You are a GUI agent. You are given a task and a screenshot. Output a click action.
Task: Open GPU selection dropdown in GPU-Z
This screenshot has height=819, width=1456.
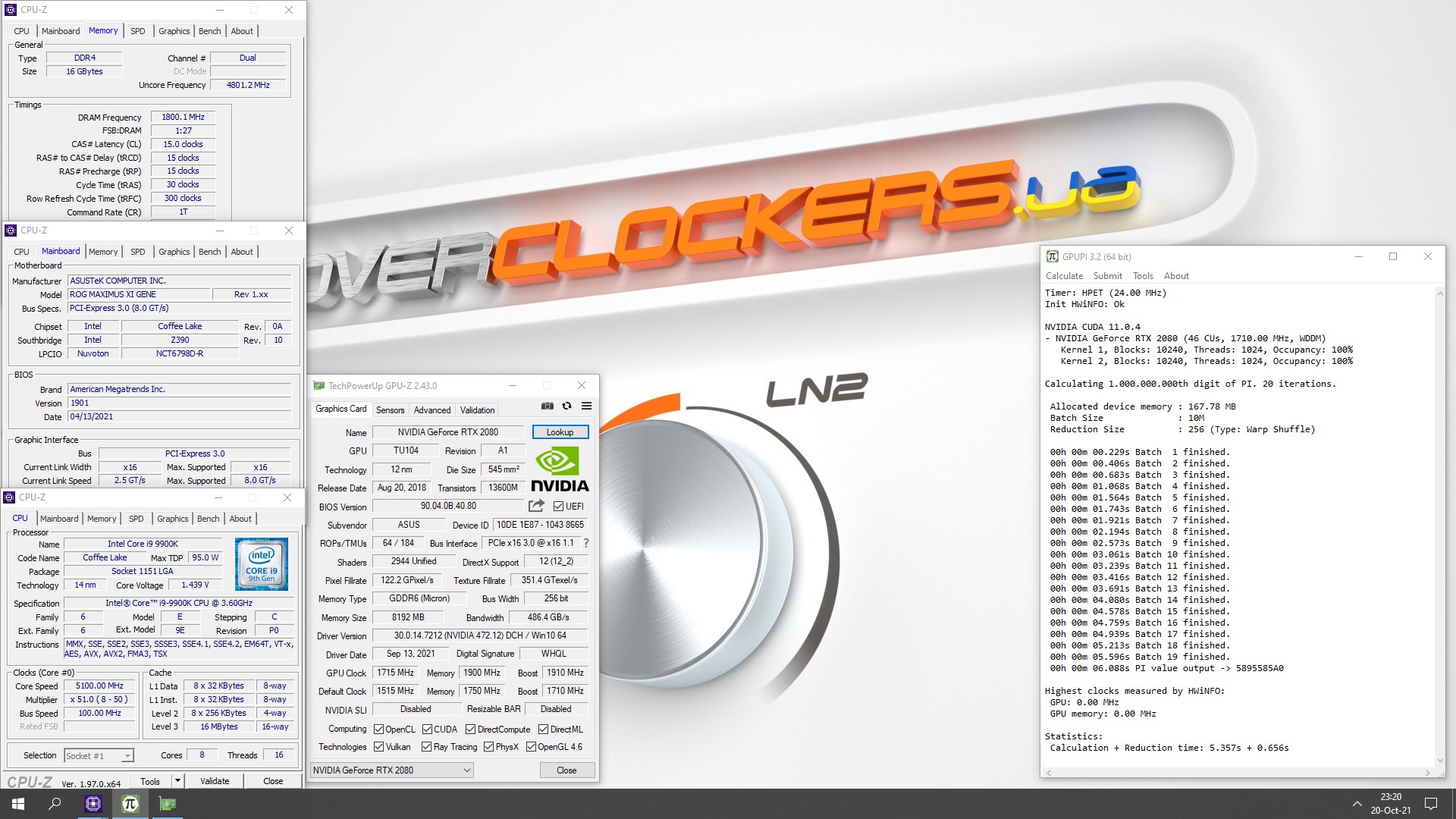[392, 770]
